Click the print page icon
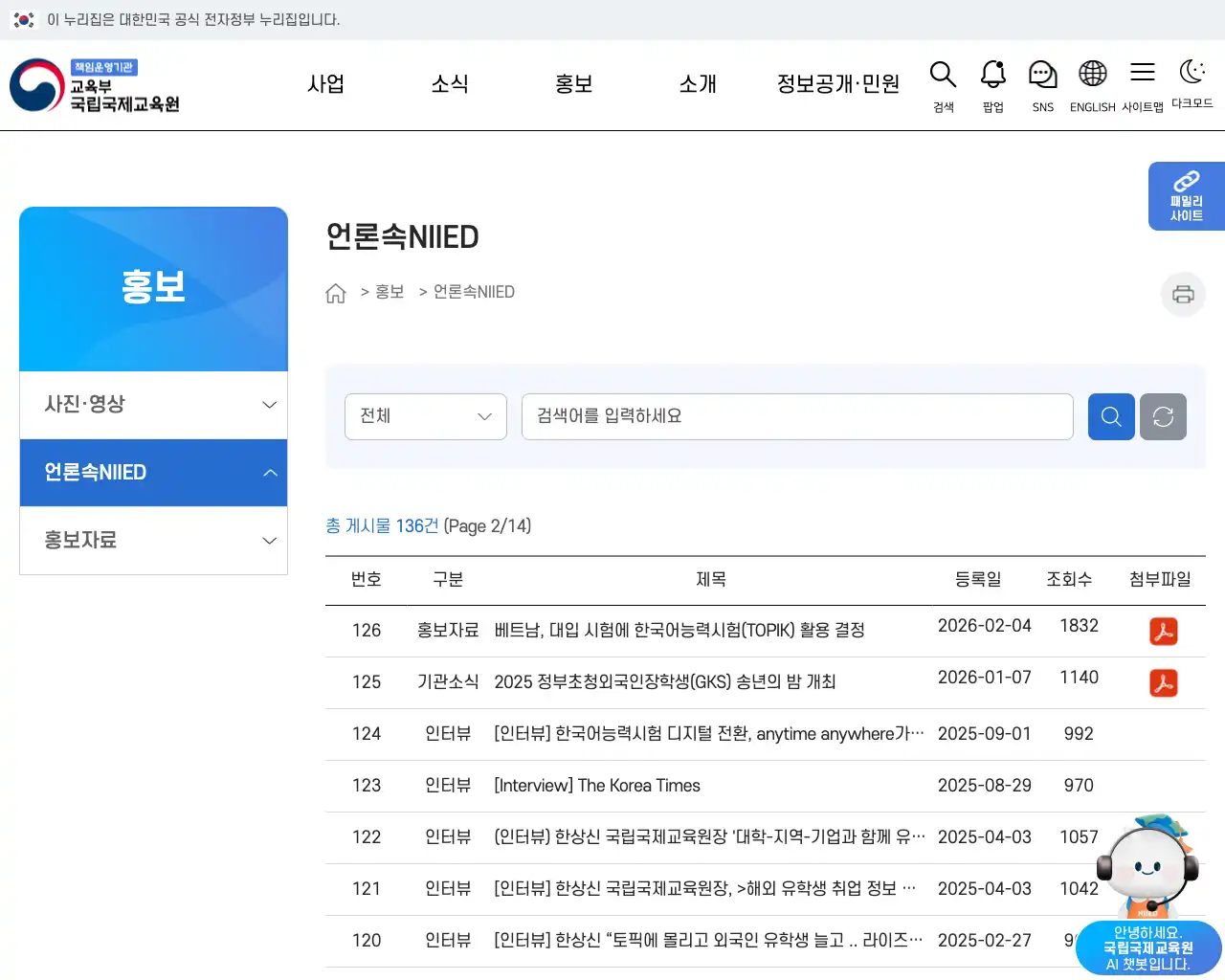The height and width of the screenshot is (980, 1225). 1183,294
